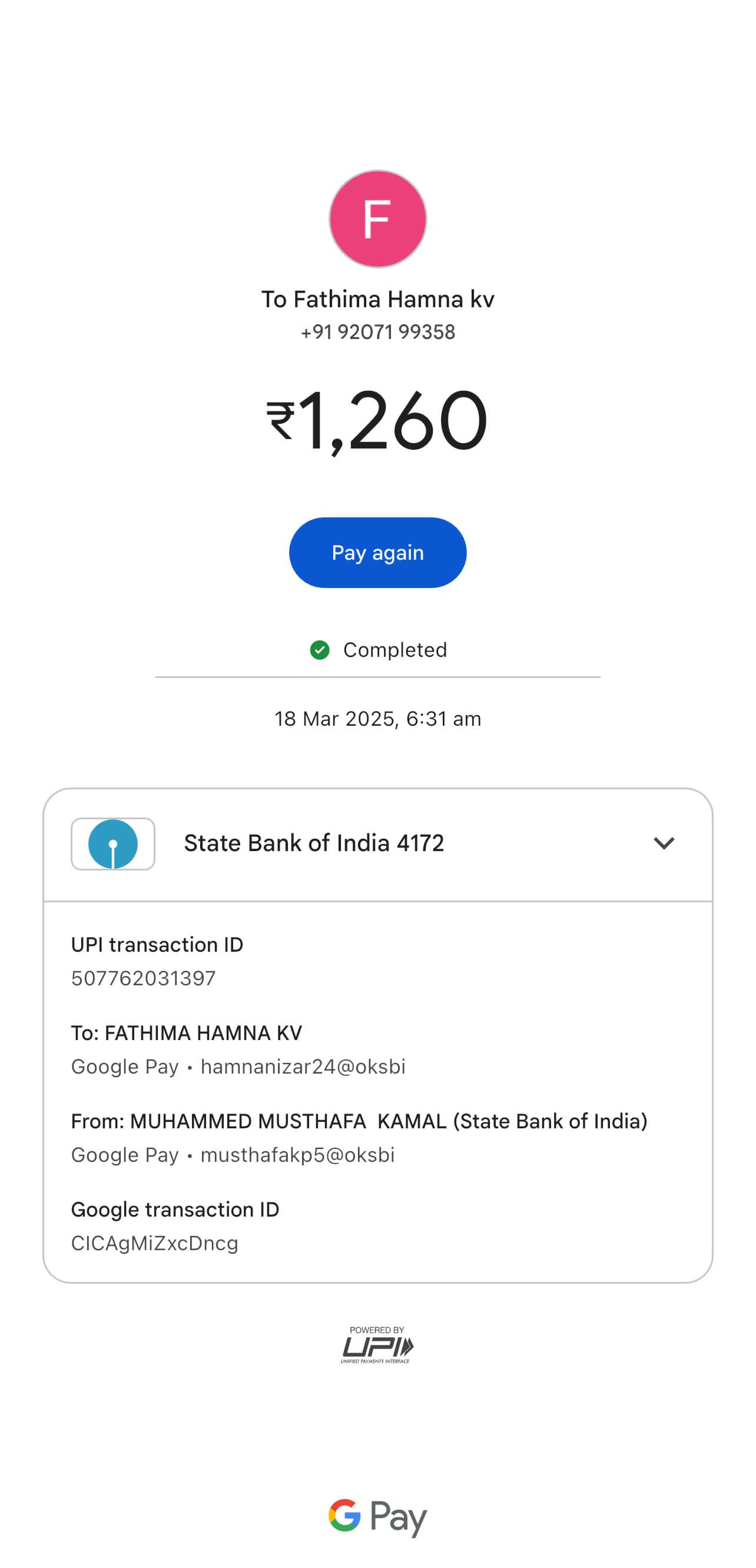Click the hamnanizar24@oksbi UPI address

[x=303, y=1067]
